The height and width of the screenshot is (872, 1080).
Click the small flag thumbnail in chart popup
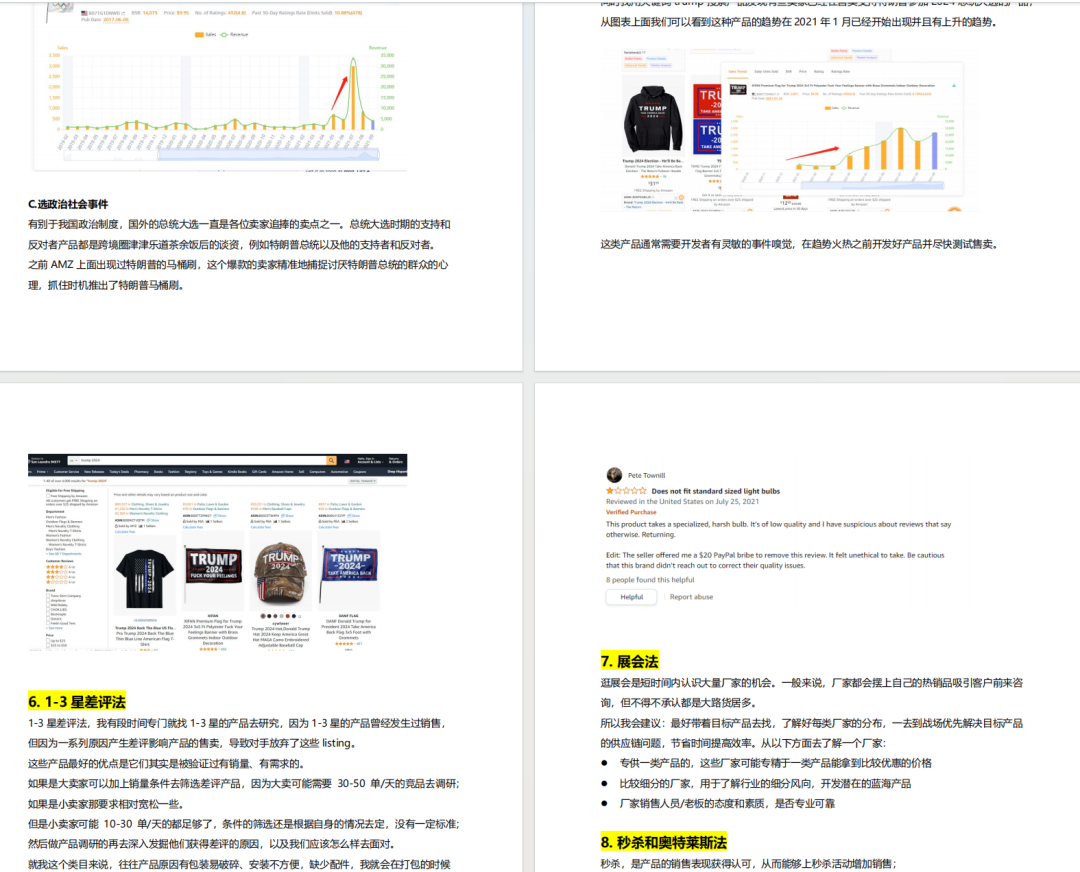[738, 90]
